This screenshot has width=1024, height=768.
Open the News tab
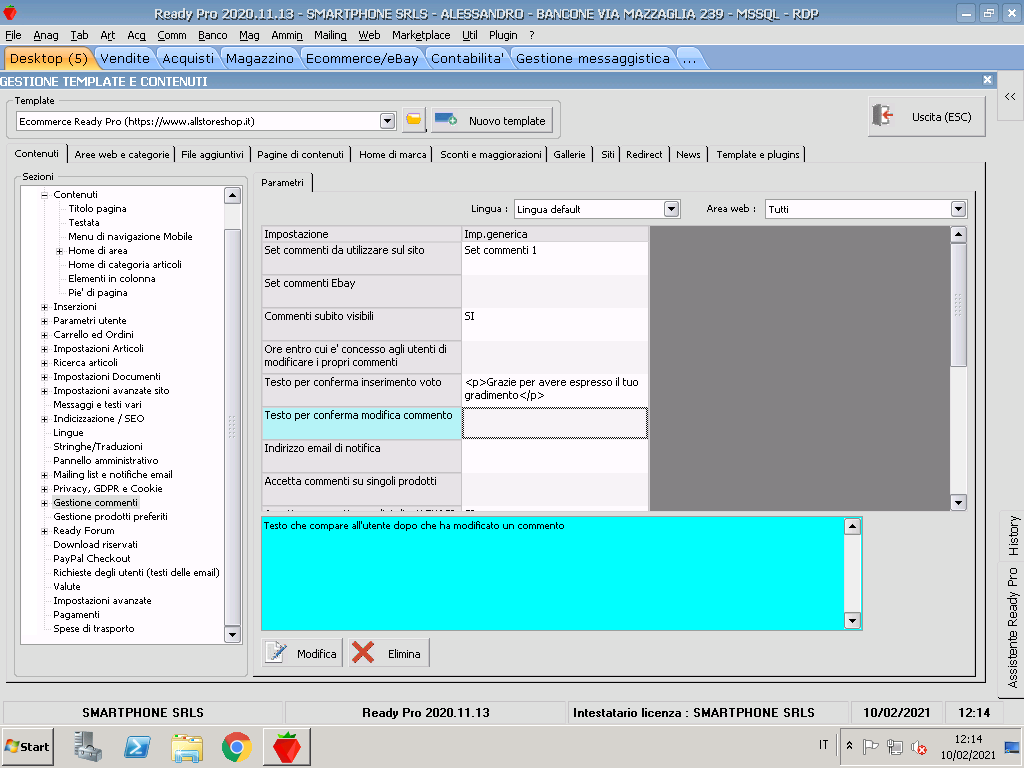[x=688, y=154]
